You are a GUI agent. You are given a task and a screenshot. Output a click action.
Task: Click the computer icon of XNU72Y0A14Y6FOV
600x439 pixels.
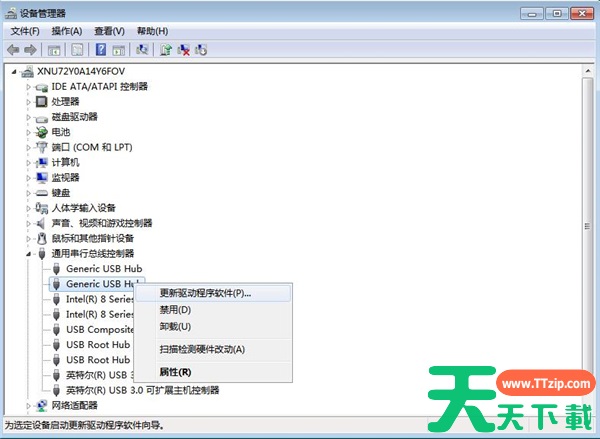click(x=27, y=72)
